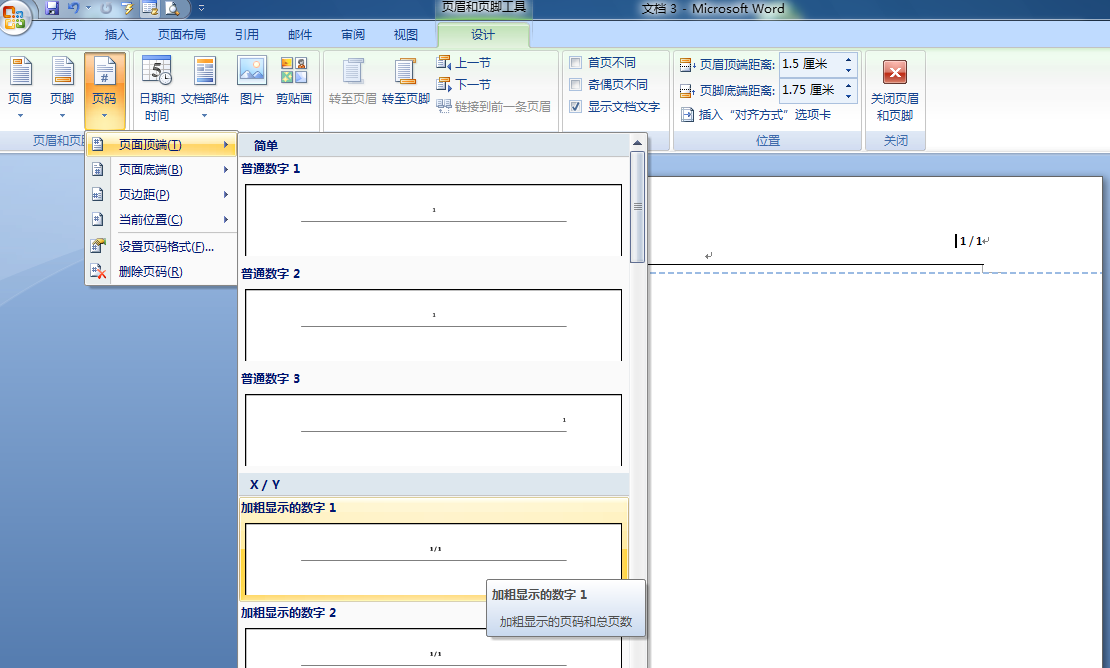
Task: Open the 页脚 footer gallery
Action: click(x=62, y=87)
